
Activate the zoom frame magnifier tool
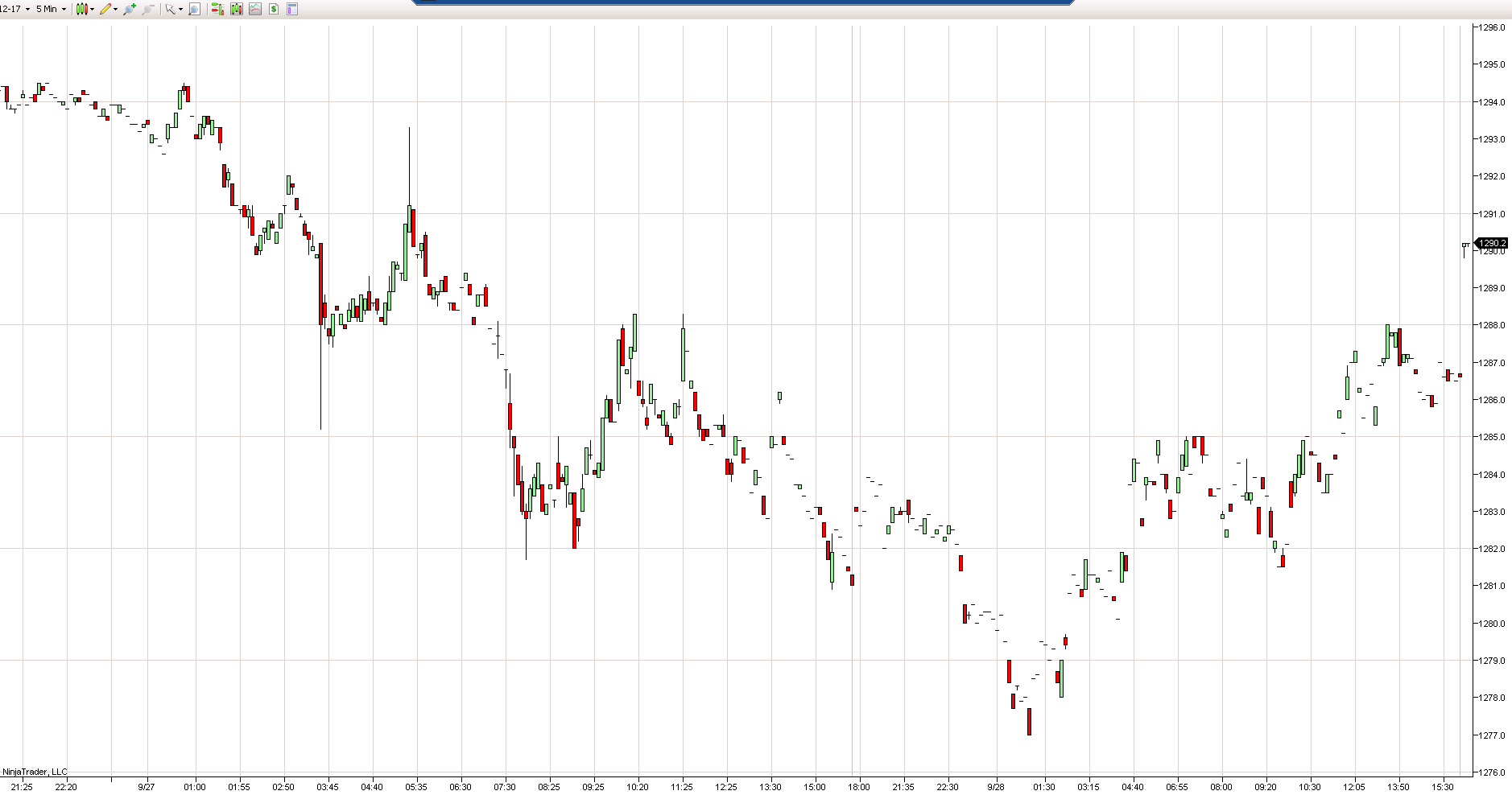point(194,9)
